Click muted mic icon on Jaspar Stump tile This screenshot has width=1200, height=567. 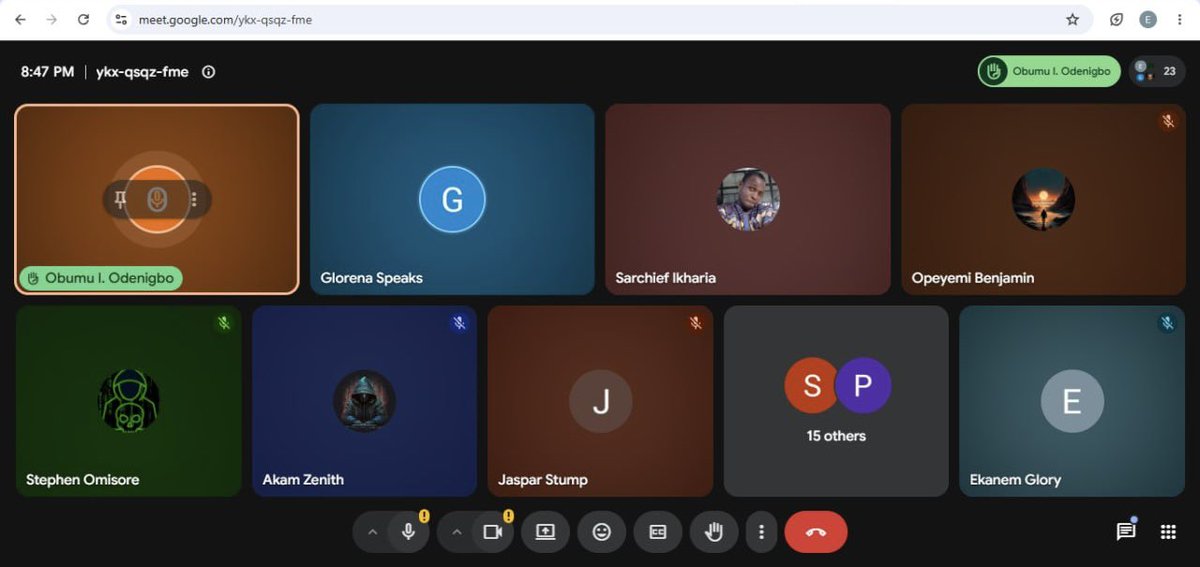click(x=696, y=323)
